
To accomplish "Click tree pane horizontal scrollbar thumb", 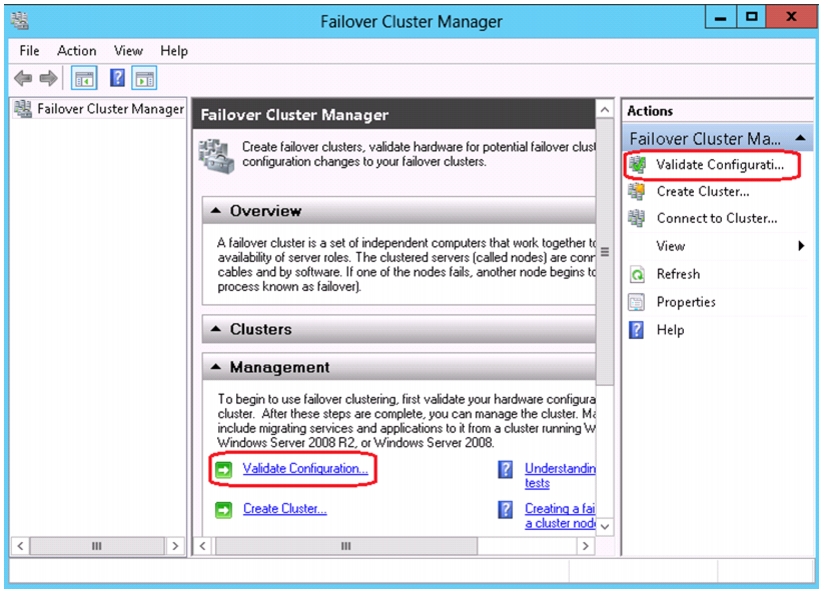I will (97, 546).
